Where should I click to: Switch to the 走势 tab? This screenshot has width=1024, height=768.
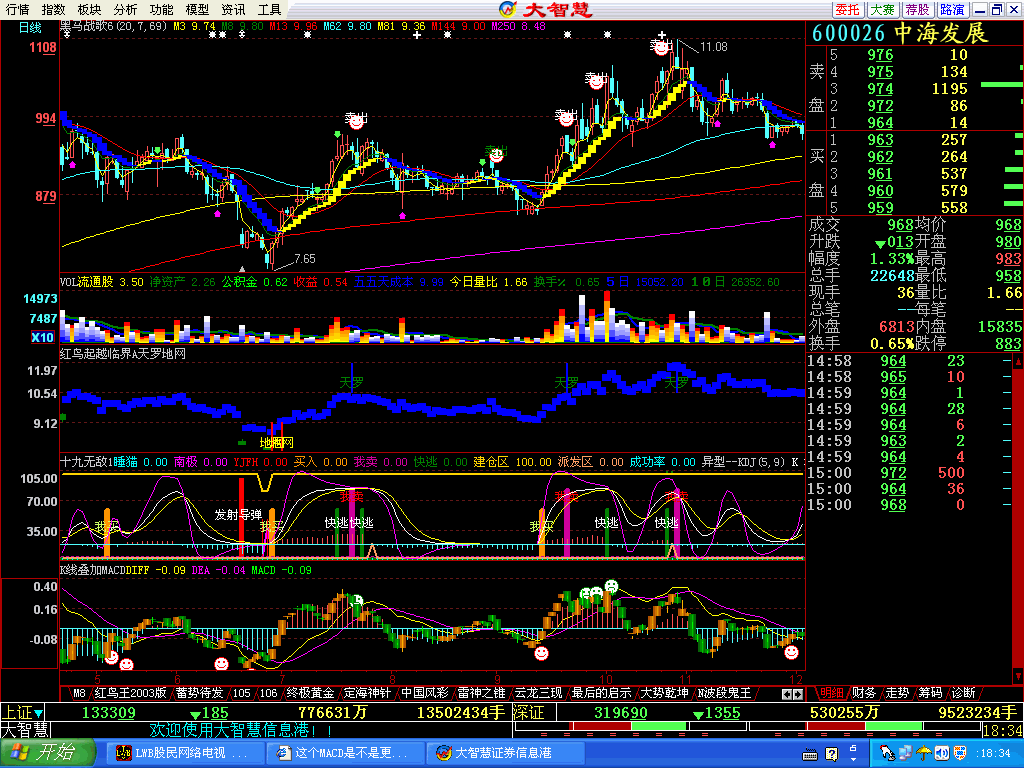(x=897, y=693)
